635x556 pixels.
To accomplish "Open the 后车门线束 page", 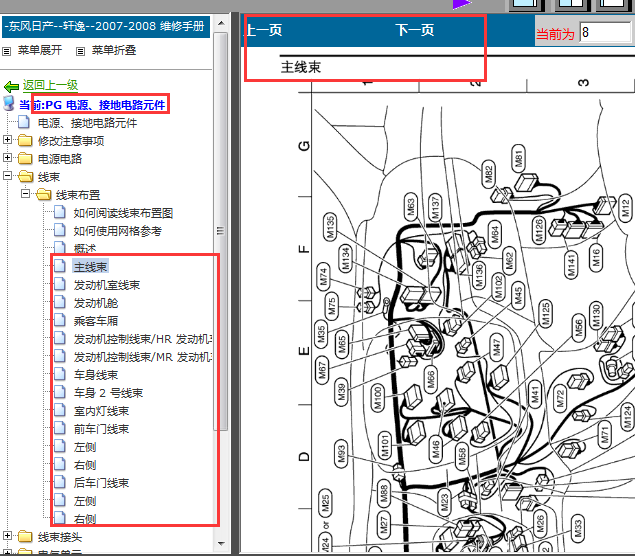I will click(101, 483).
